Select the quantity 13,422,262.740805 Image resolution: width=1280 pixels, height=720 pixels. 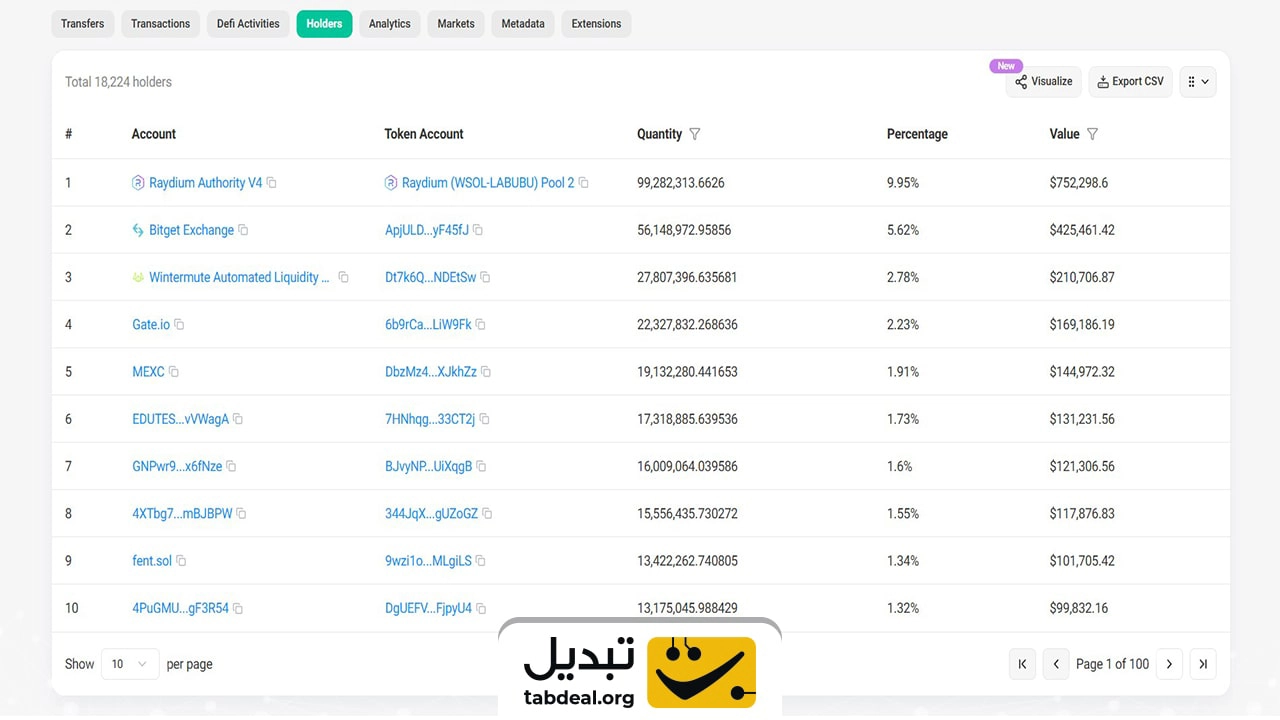click(687, 561)
